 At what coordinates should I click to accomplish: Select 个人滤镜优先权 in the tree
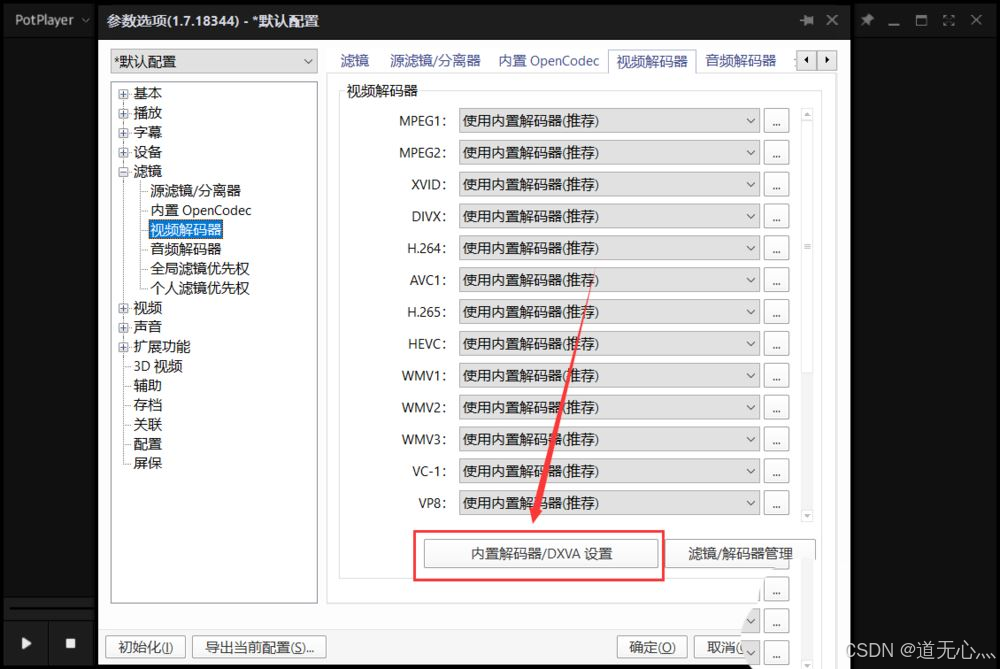(200, 288)
